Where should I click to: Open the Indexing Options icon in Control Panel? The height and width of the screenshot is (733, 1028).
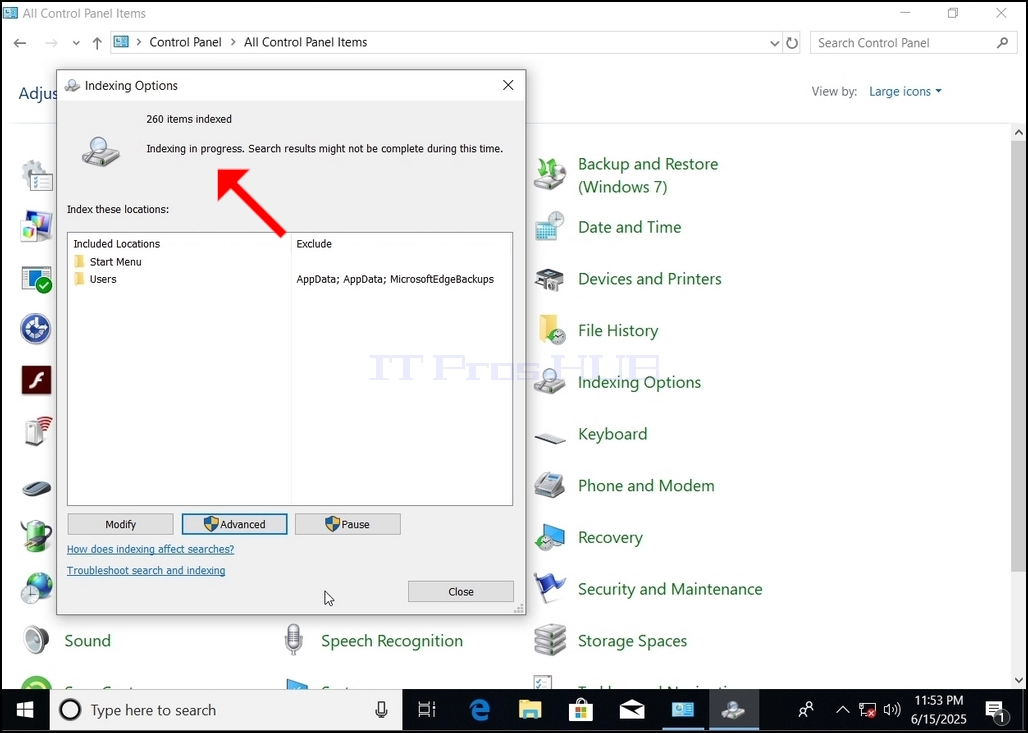549,382
